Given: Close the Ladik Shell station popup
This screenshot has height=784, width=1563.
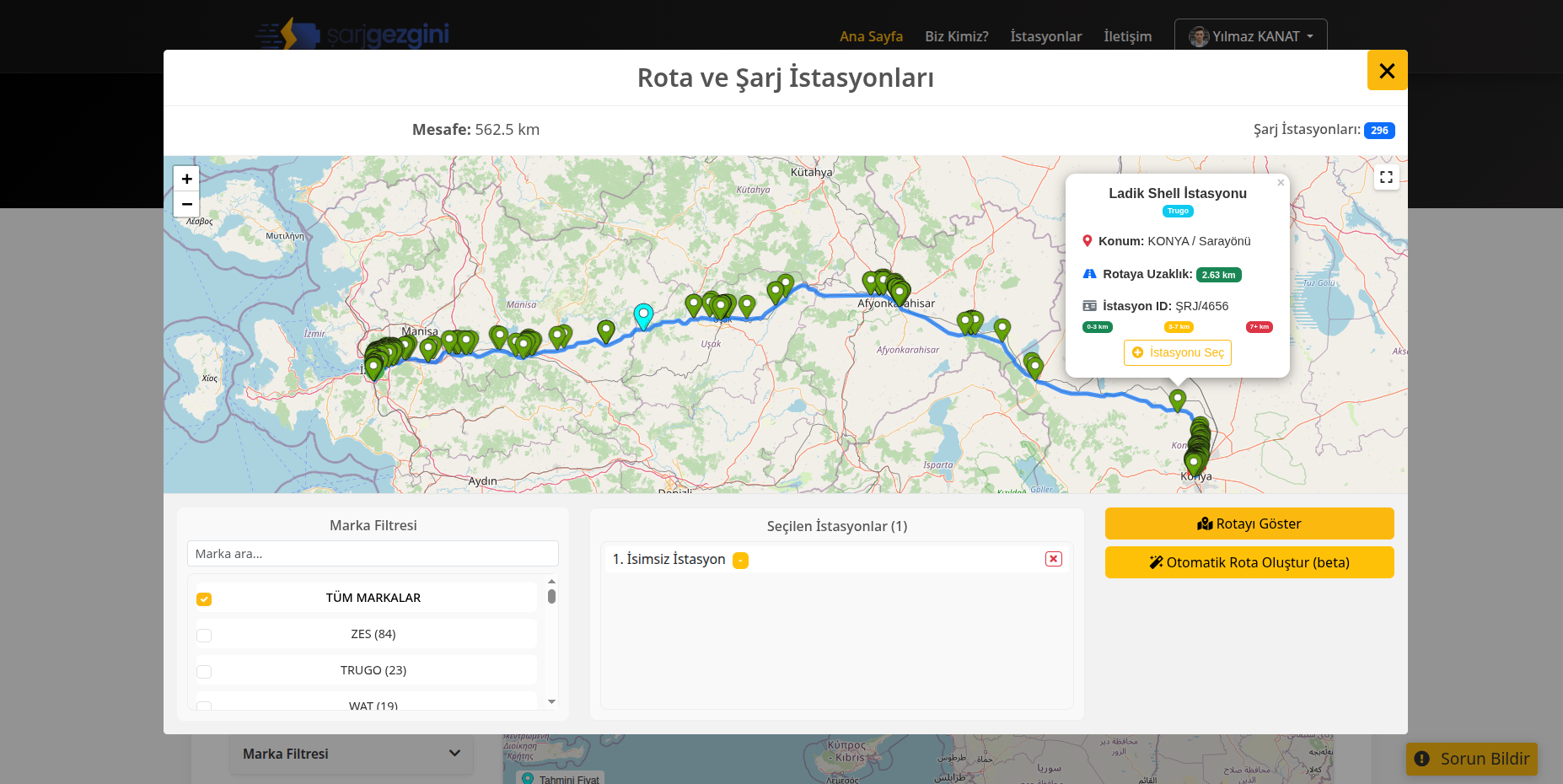Looking at the screenshot, I should point(1281,183).
